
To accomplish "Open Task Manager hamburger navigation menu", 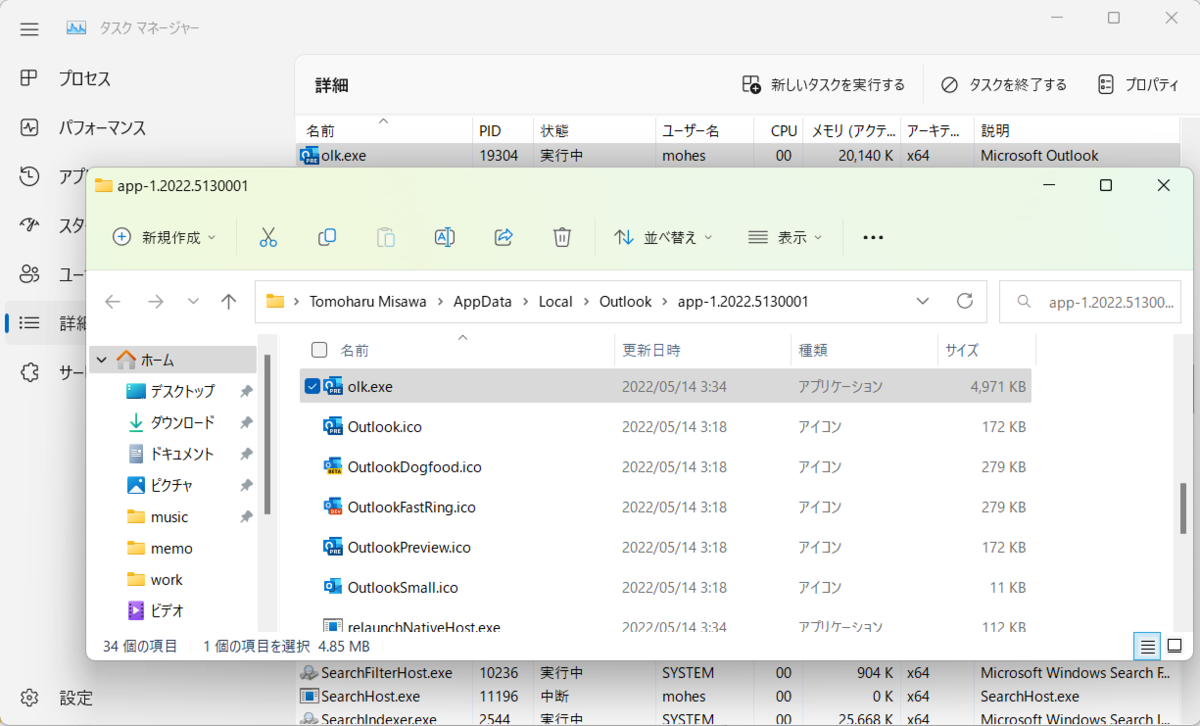I will [29, 29].
